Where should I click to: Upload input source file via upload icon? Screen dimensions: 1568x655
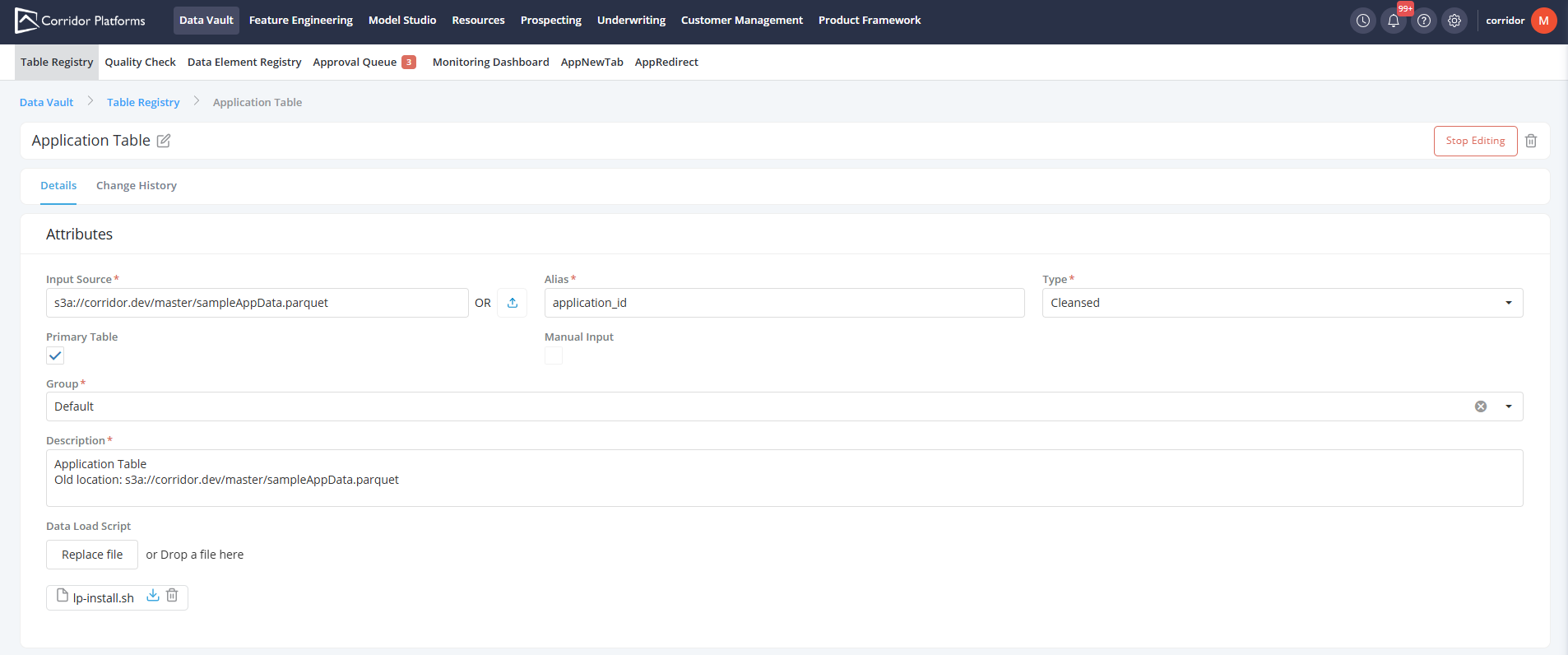[x=512, y=303]
